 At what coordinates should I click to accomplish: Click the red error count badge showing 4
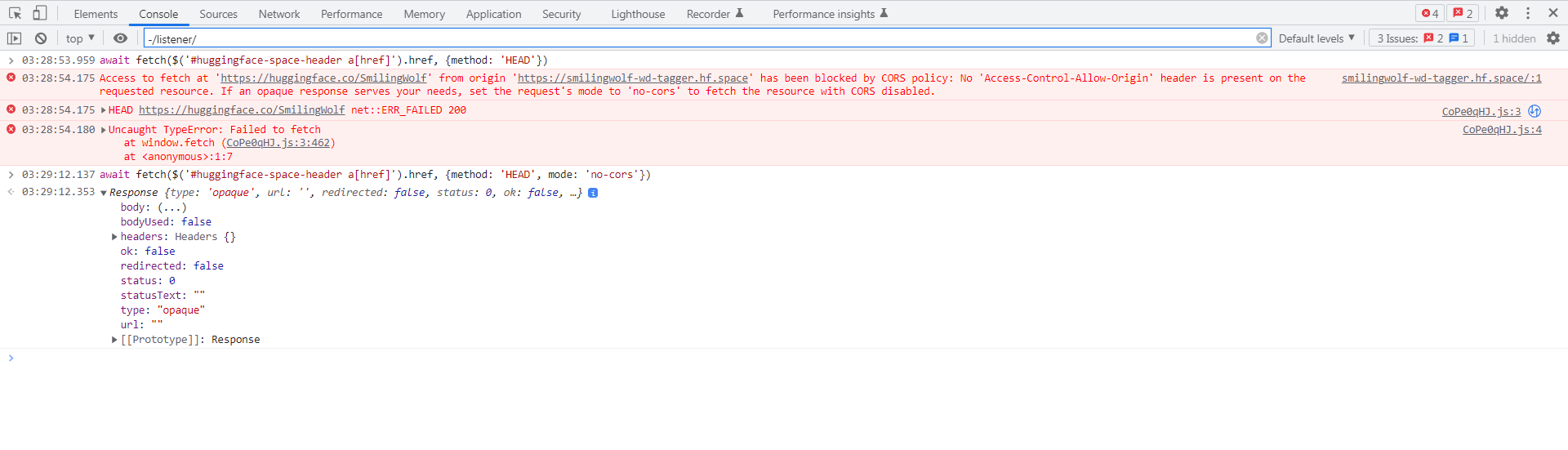[x=1430, y=13]
